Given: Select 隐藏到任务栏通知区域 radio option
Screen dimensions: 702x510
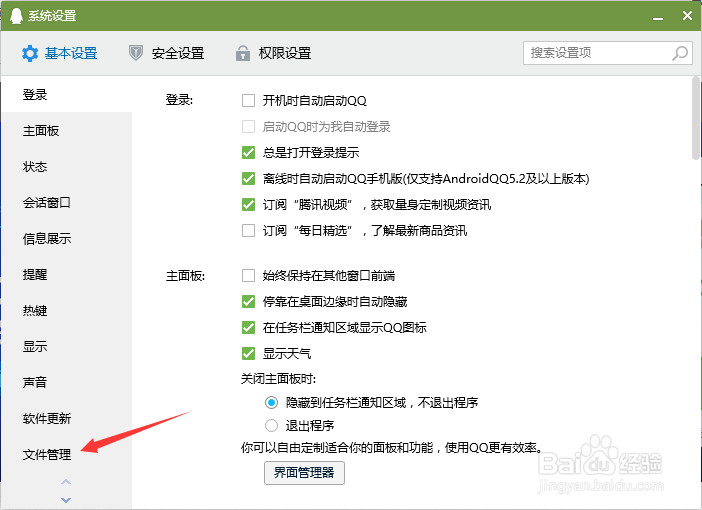Looking at the screenshot, I should pyautogui.click(x=271, y=403).
